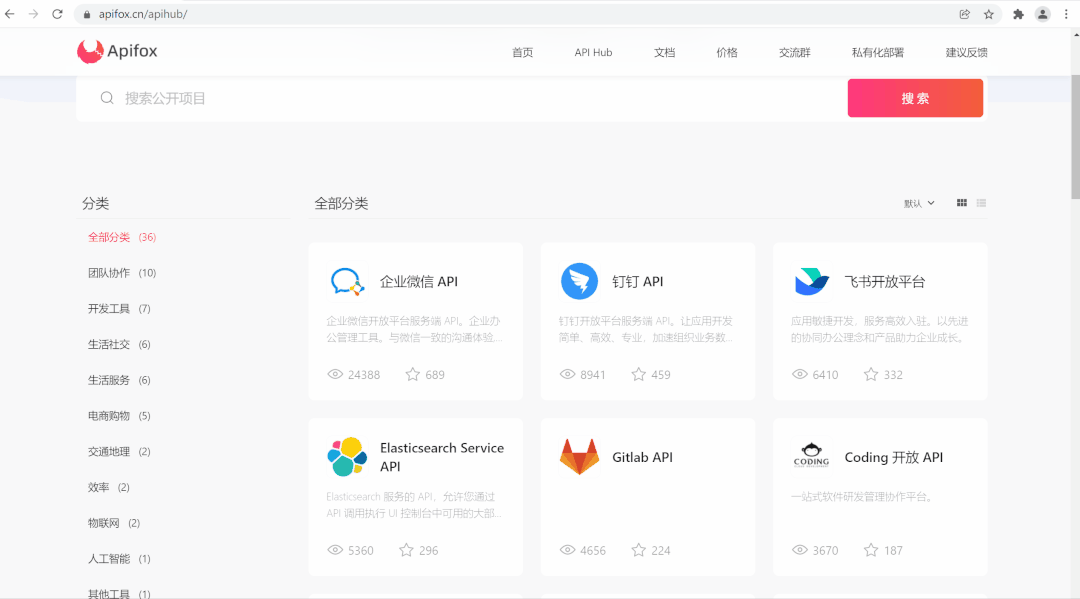This screenshot has height=599, width=1080.
Task: Click eye views icon on Gitlab card
Action: tap(567, 550)
